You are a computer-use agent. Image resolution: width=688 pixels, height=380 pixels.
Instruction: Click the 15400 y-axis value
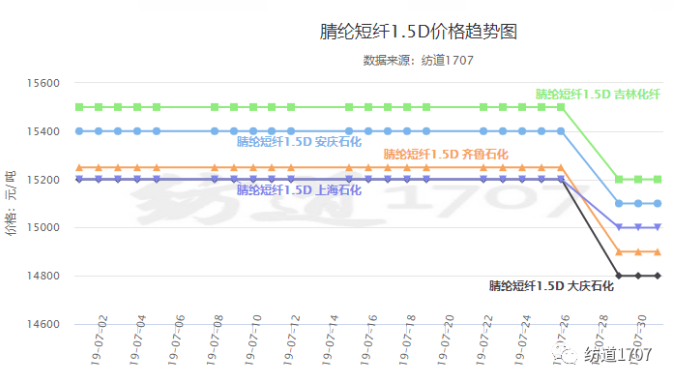click(x=43, y=131)
